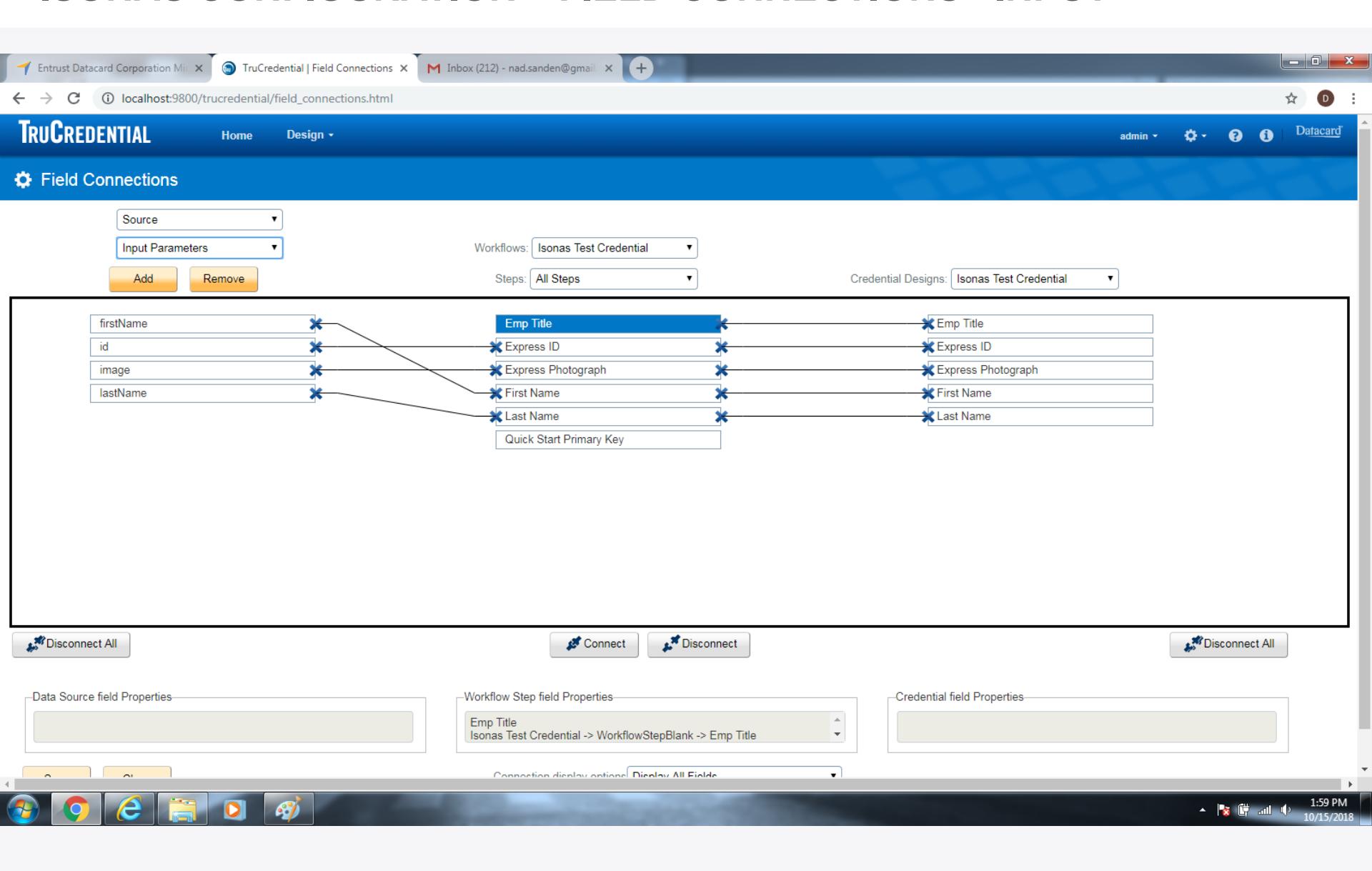Open the info icon in header
This screenshot has height=871, width=1372.
click(x=1266, y=136)
